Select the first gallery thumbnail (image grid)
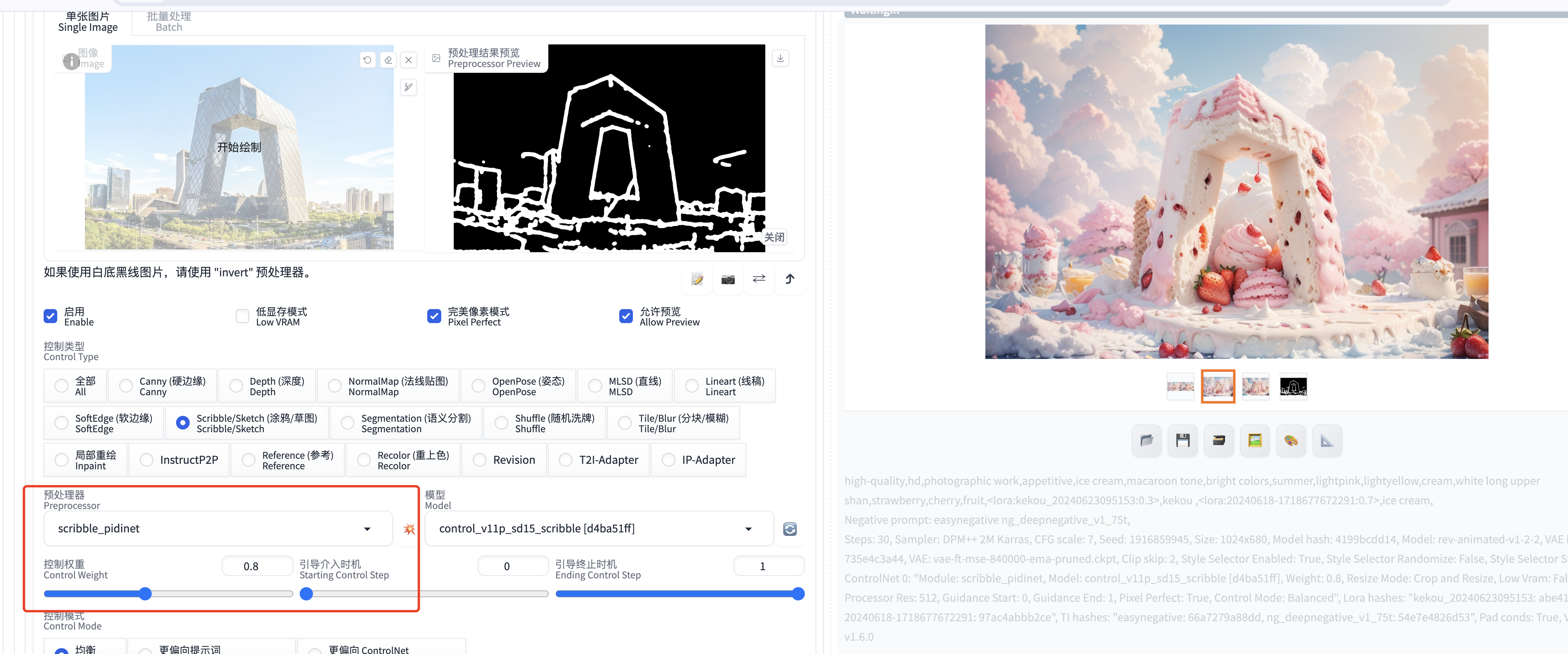 pyautogui.click(x=1180, y=387)
